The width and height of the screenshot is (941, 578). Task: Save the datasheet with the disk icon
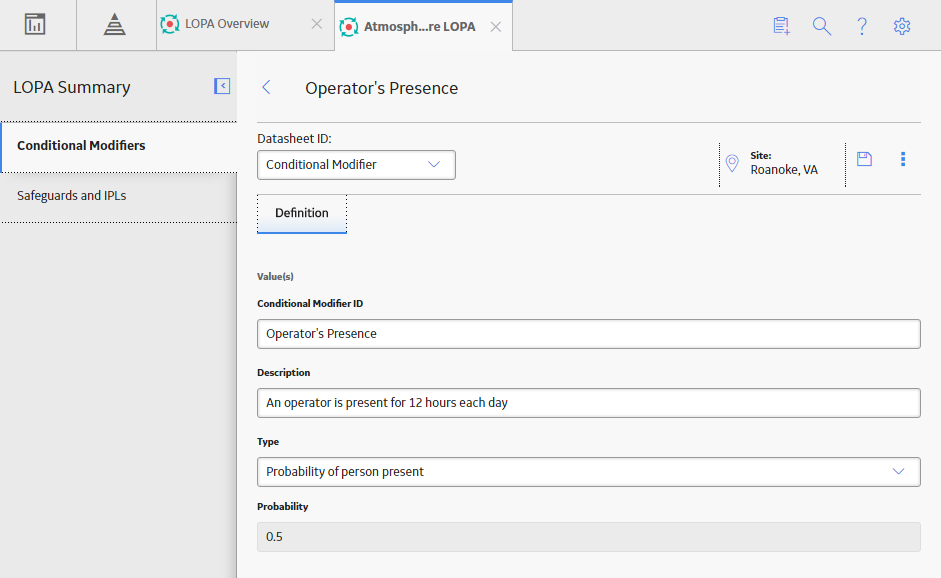tap(864, 159)
